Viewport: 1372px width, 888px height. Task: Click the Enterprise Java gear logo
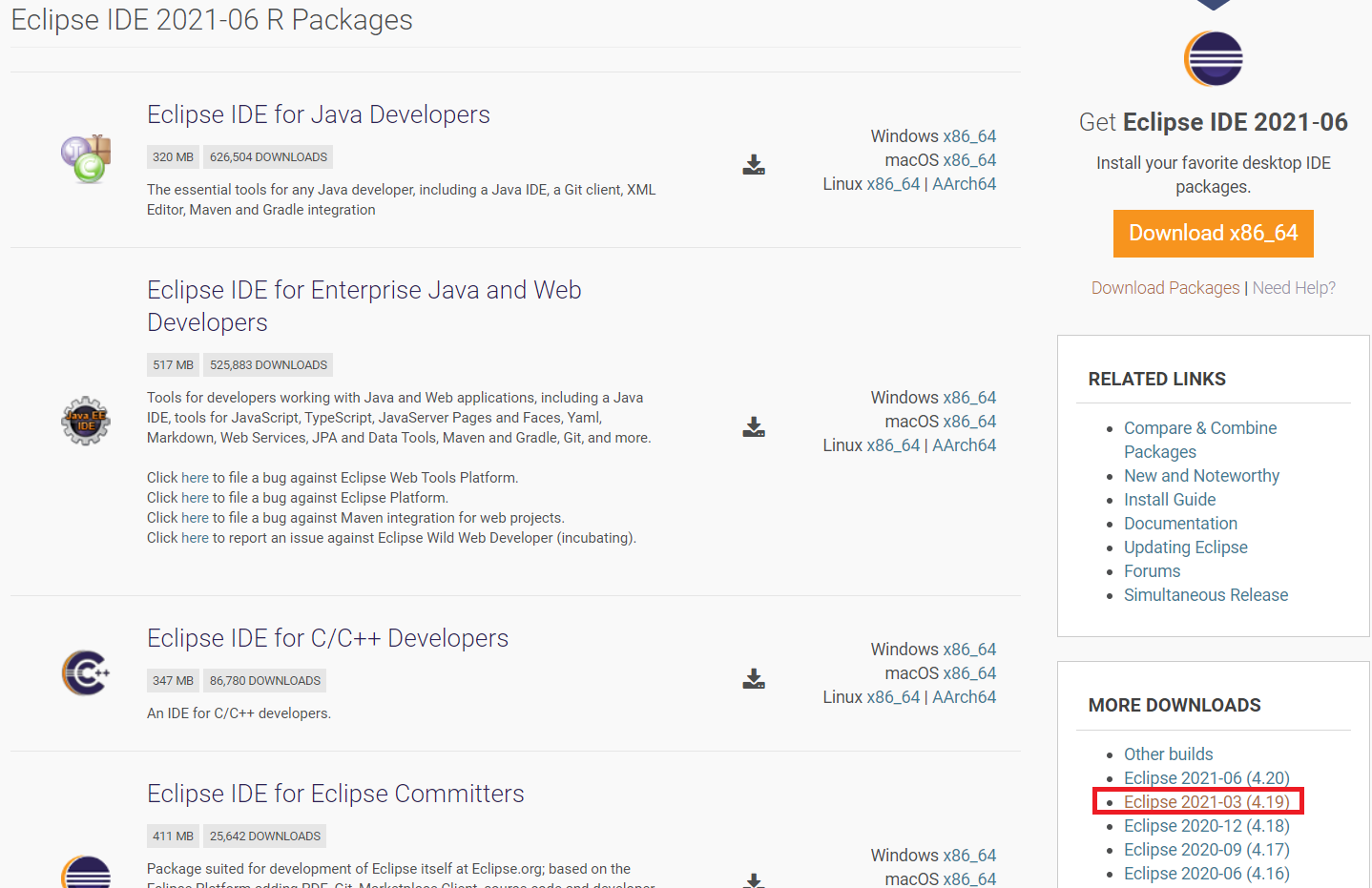(86, 421)
